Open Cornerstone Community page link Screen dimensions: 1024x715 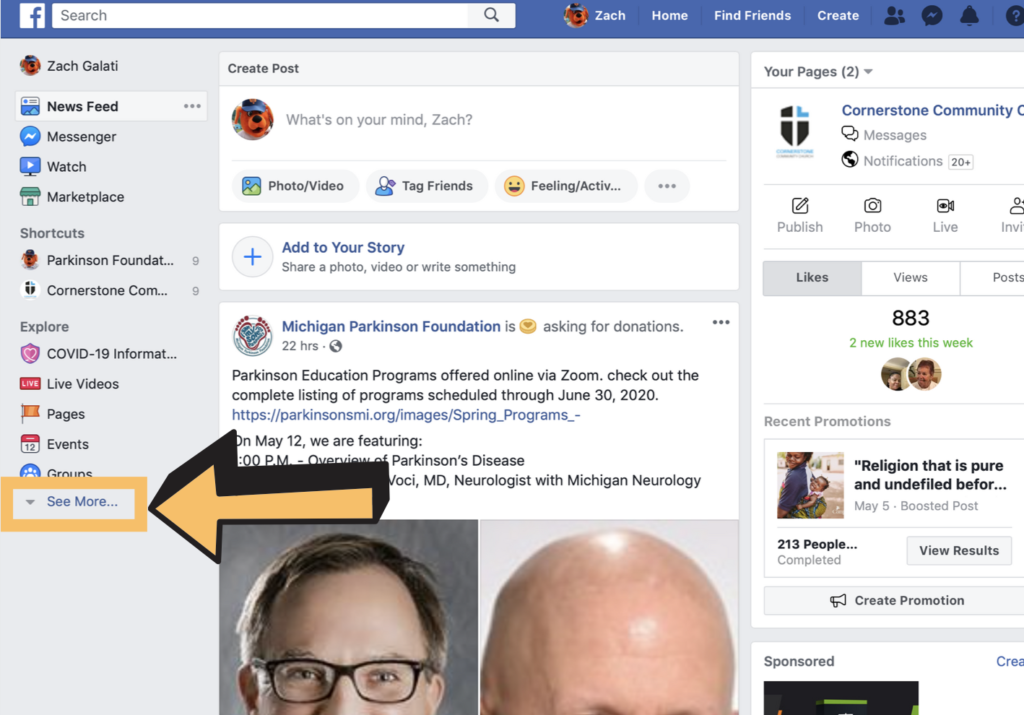click(932, 110)
